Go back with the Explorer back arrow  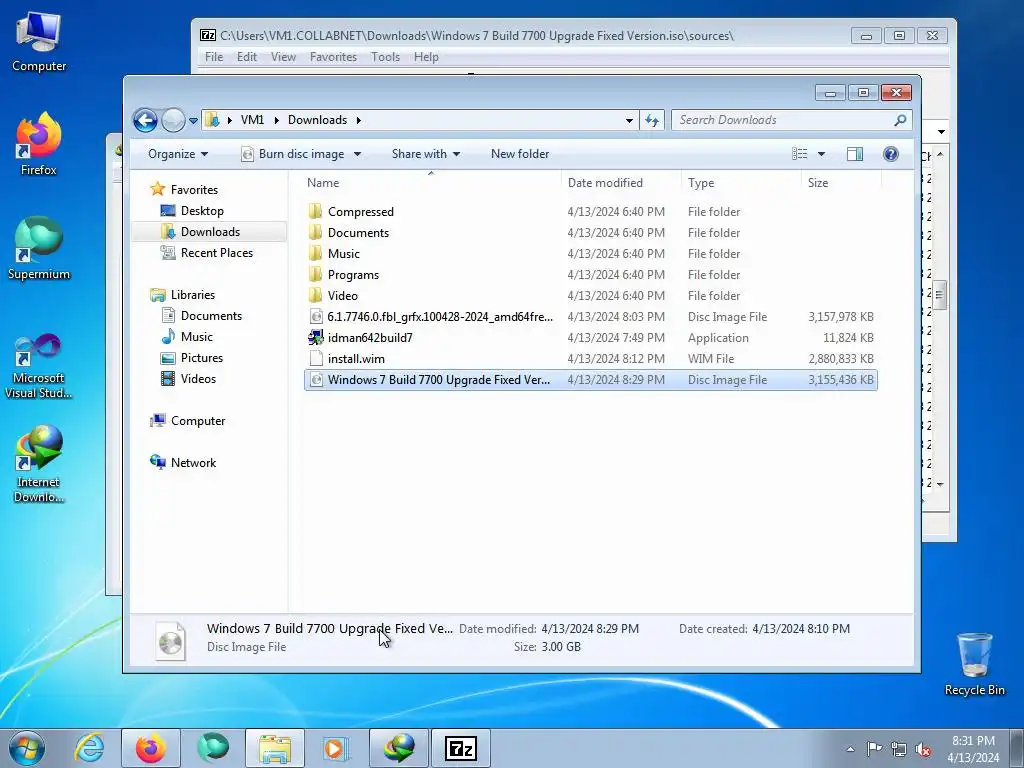pyautogui.click(x=145, y=120)
